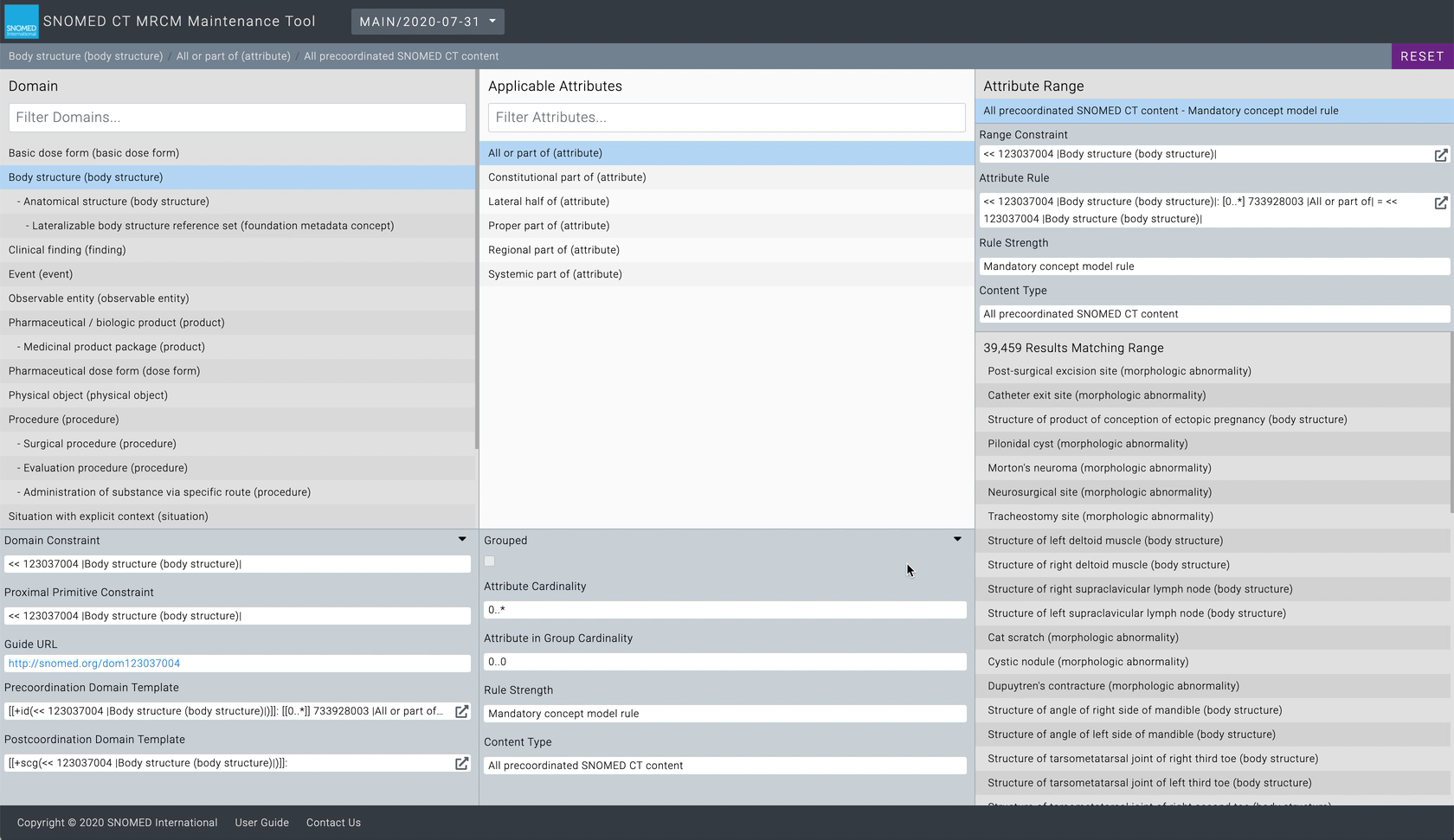Viewport: 1454px width, 840px height.
Task: Click Neurosurgical site result
Action: (x=1213, y=492)
